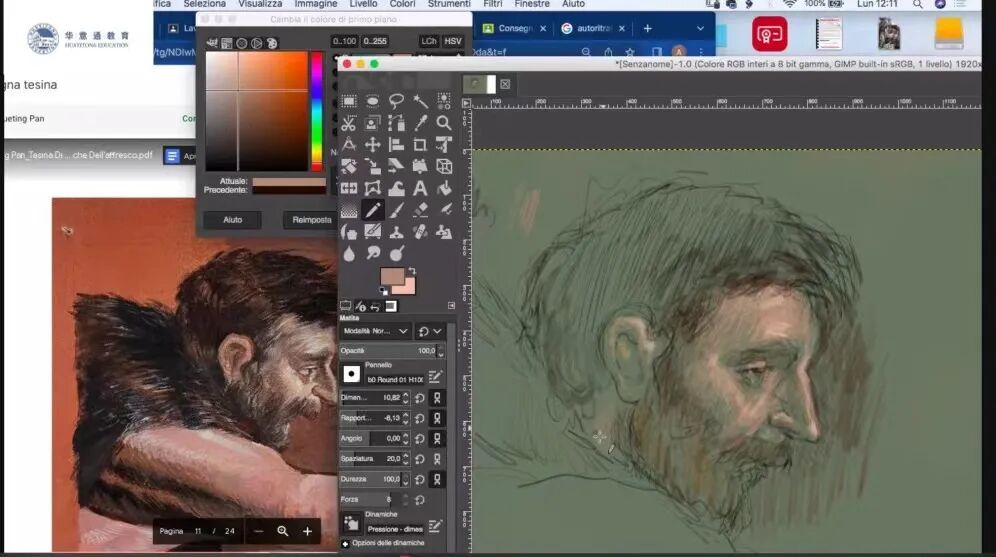Switch color scale to 0..100
The width and height of the screenshot is (996, 557).
[x=344, y=41]
